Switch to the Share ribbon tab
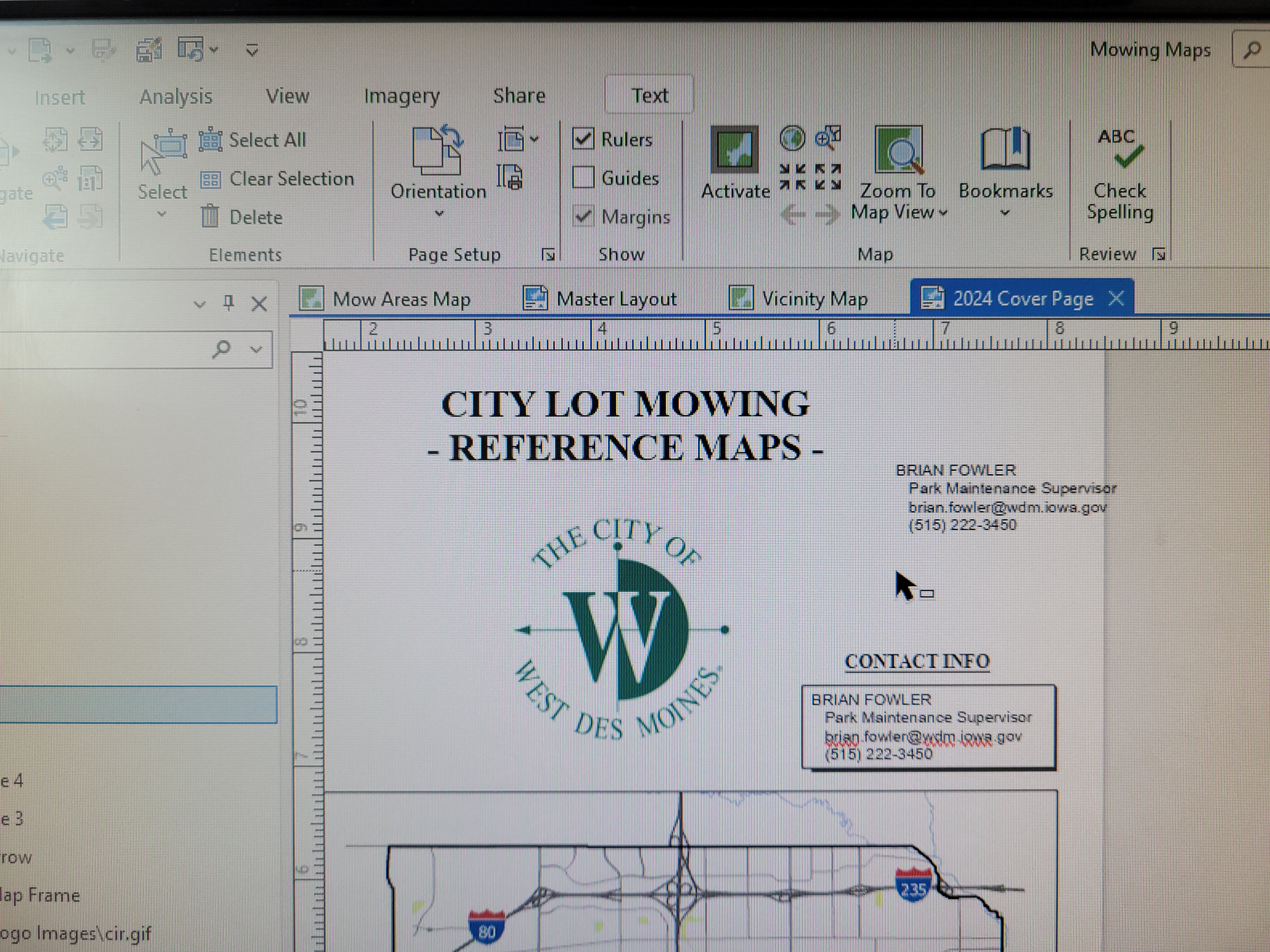The width and height of the screenshot is (1270, 952). coord(519,95)
